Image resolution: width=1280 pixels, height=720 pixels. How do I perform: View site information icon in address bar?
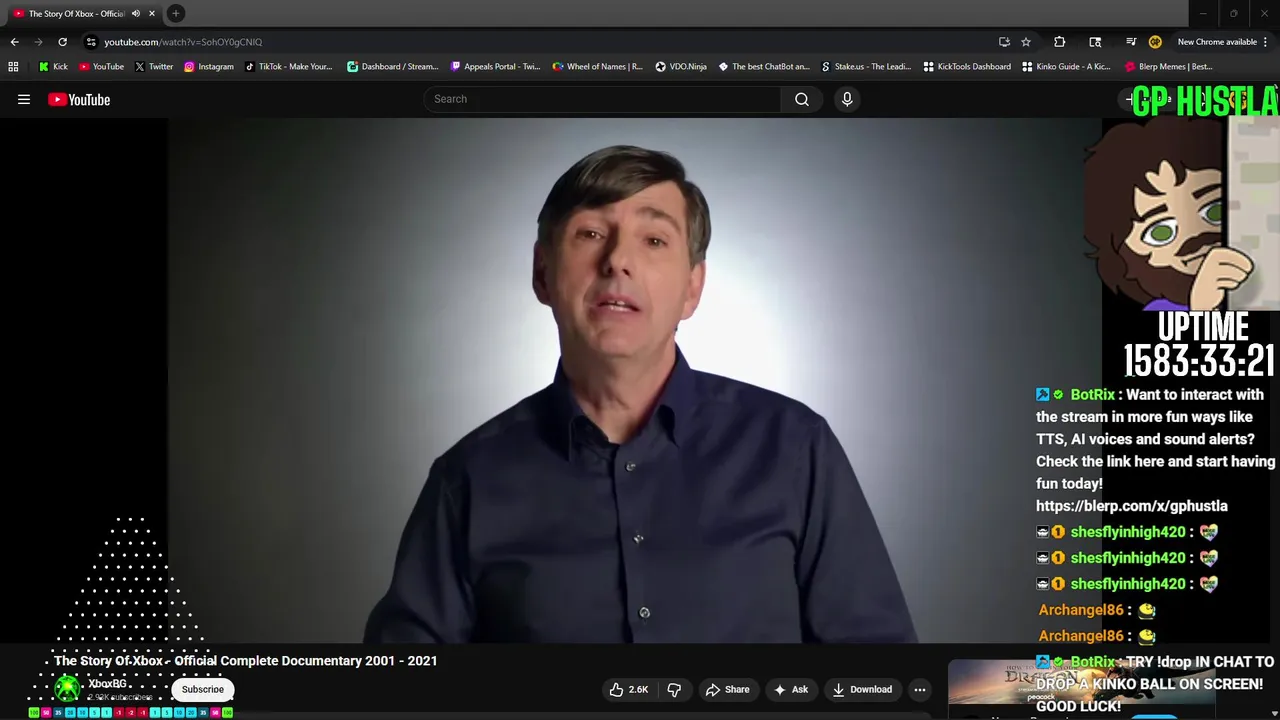pyautogui.click(x=91, y=42)
